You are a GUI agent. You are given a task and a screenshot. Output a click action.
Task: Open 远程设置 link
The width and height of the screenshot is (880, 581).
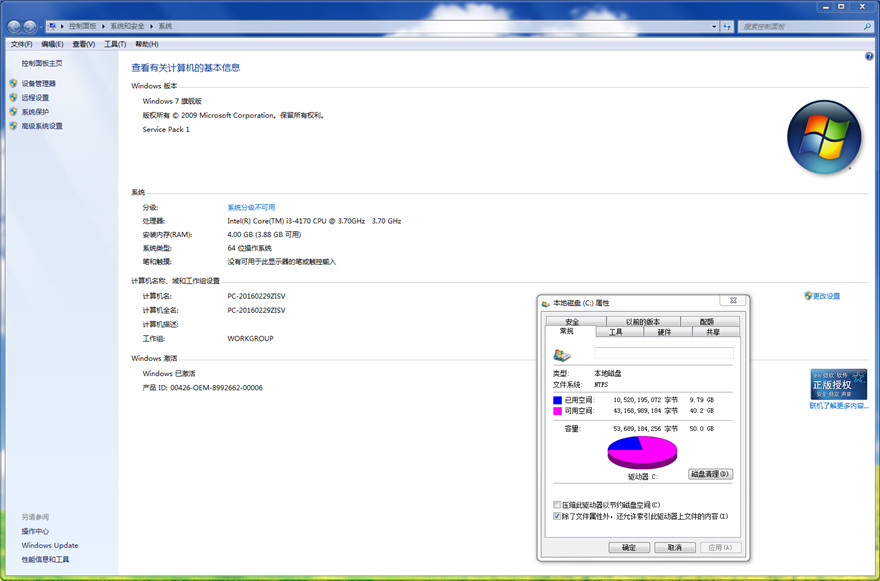click(35, 98)
